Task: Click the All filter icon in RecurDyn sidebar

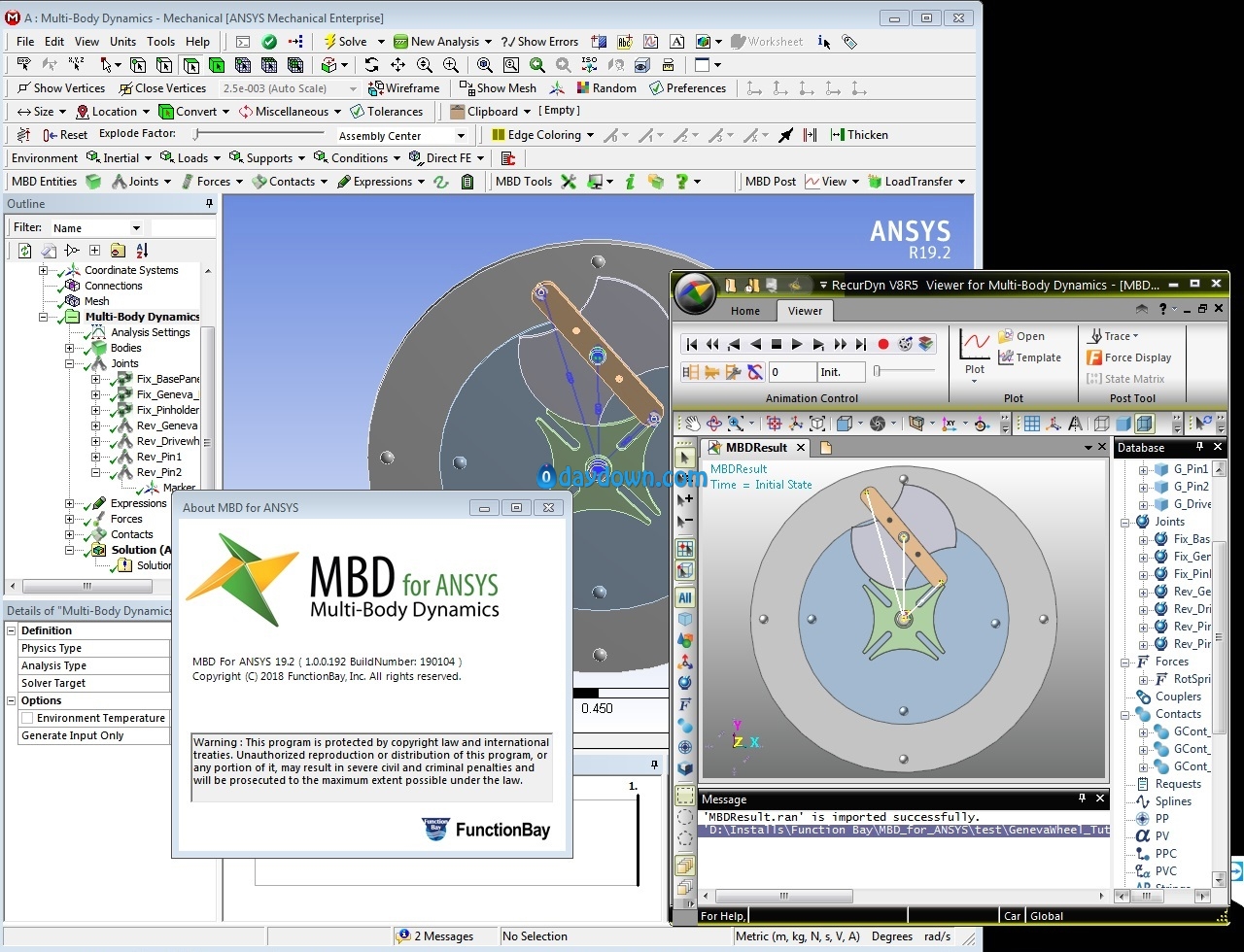Action: click(685, 597)
